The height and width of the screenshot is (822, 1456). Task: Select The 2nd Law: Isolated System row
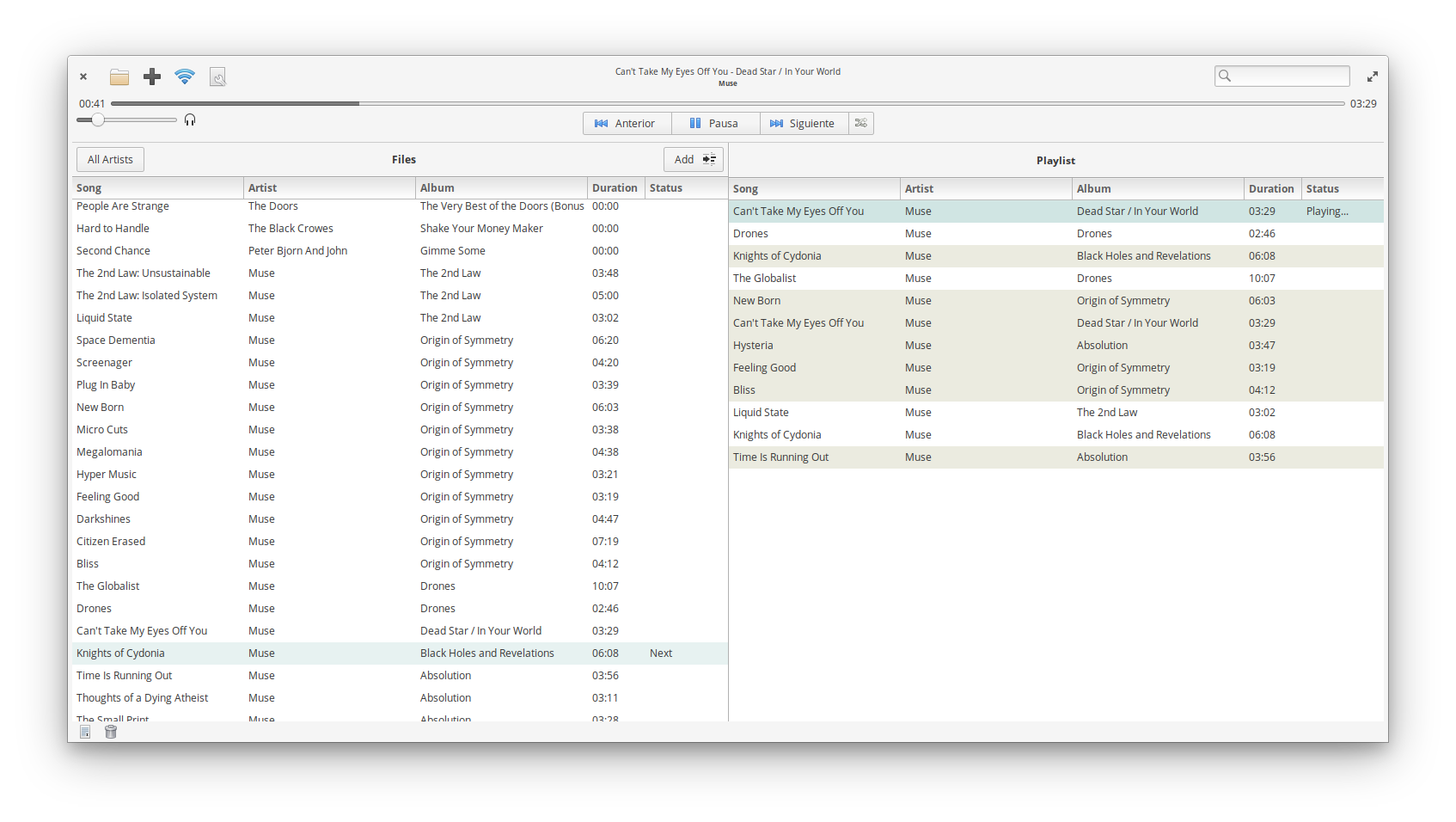click(x=400, y=295)
